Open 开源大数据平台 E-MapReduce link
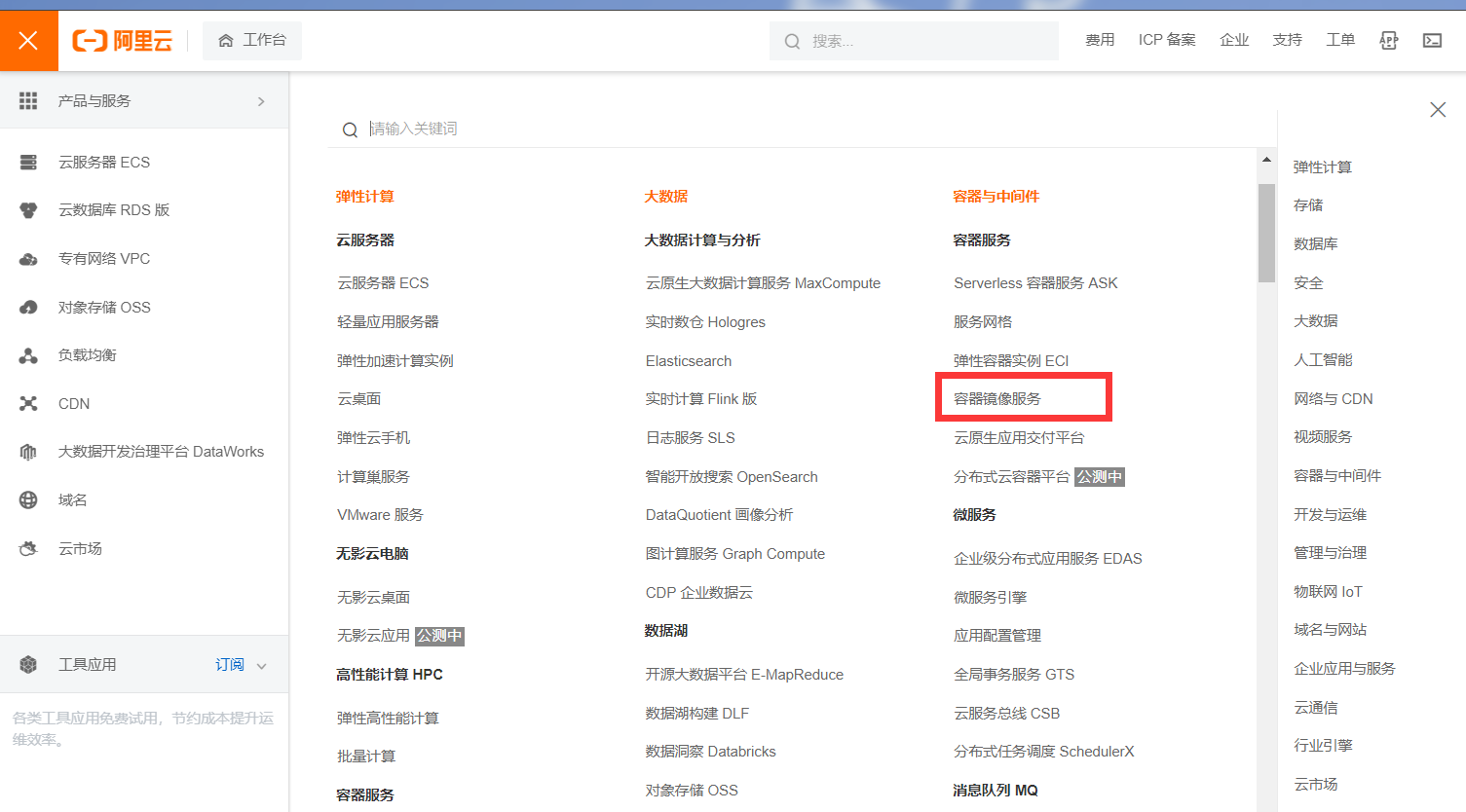Image resolution: width=1466 pixels, height=812 pixels. coord(744,675)
